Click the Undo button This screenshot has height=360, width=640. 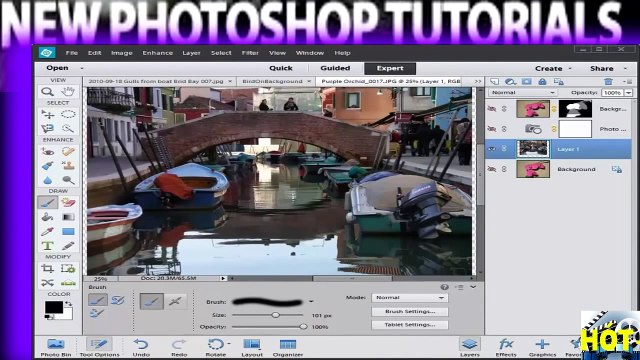[x=141, y=347]
